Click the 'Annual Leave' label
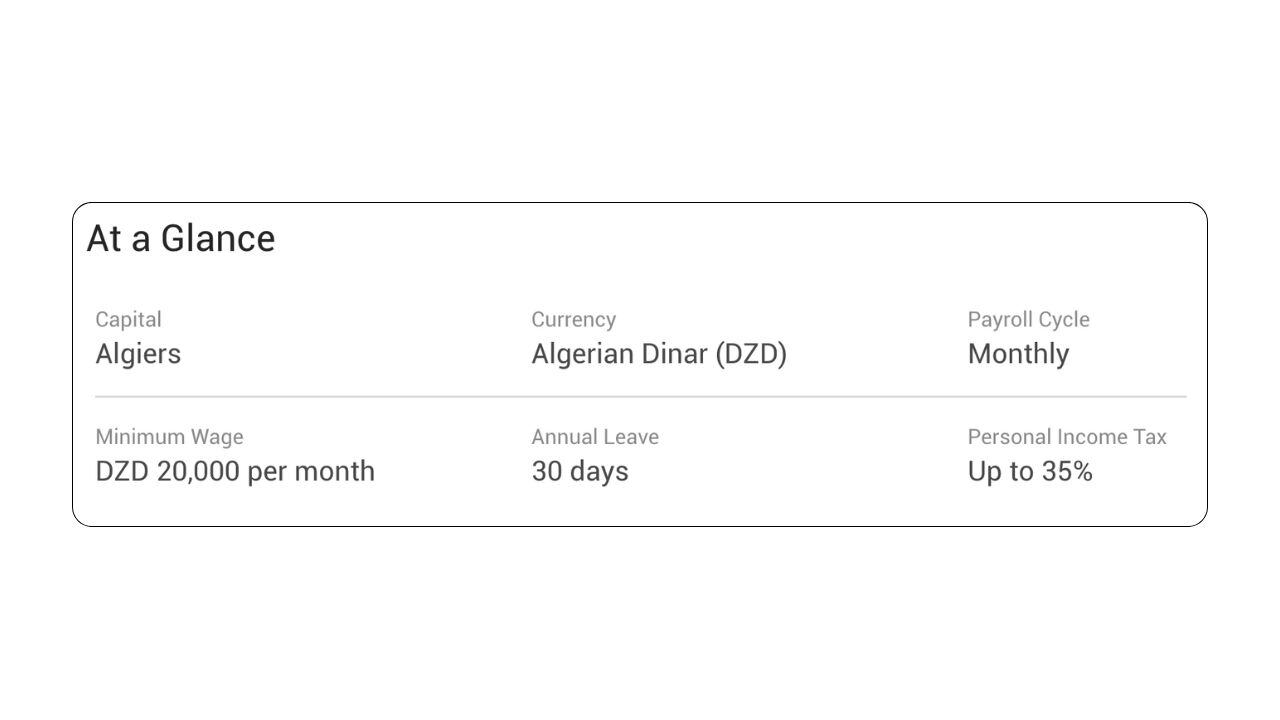This screenshot has width=1280, height=720. (595, 437)
